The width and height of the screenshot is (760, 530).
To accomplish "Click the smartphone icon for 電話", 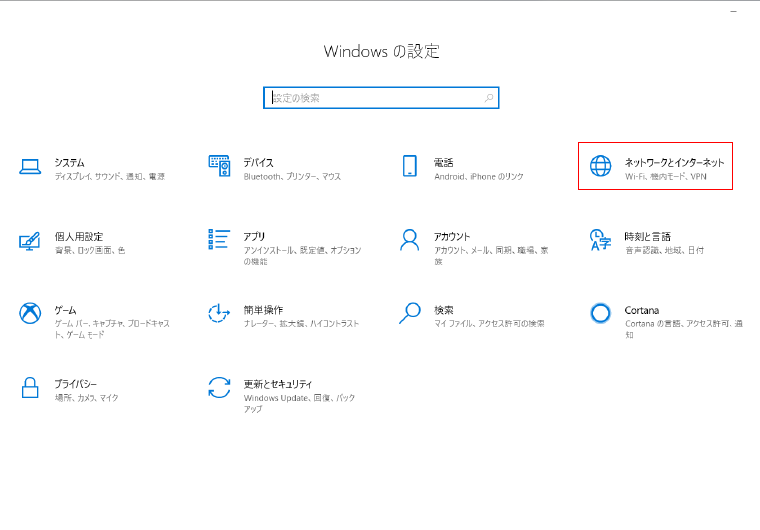I will [410, 166].
